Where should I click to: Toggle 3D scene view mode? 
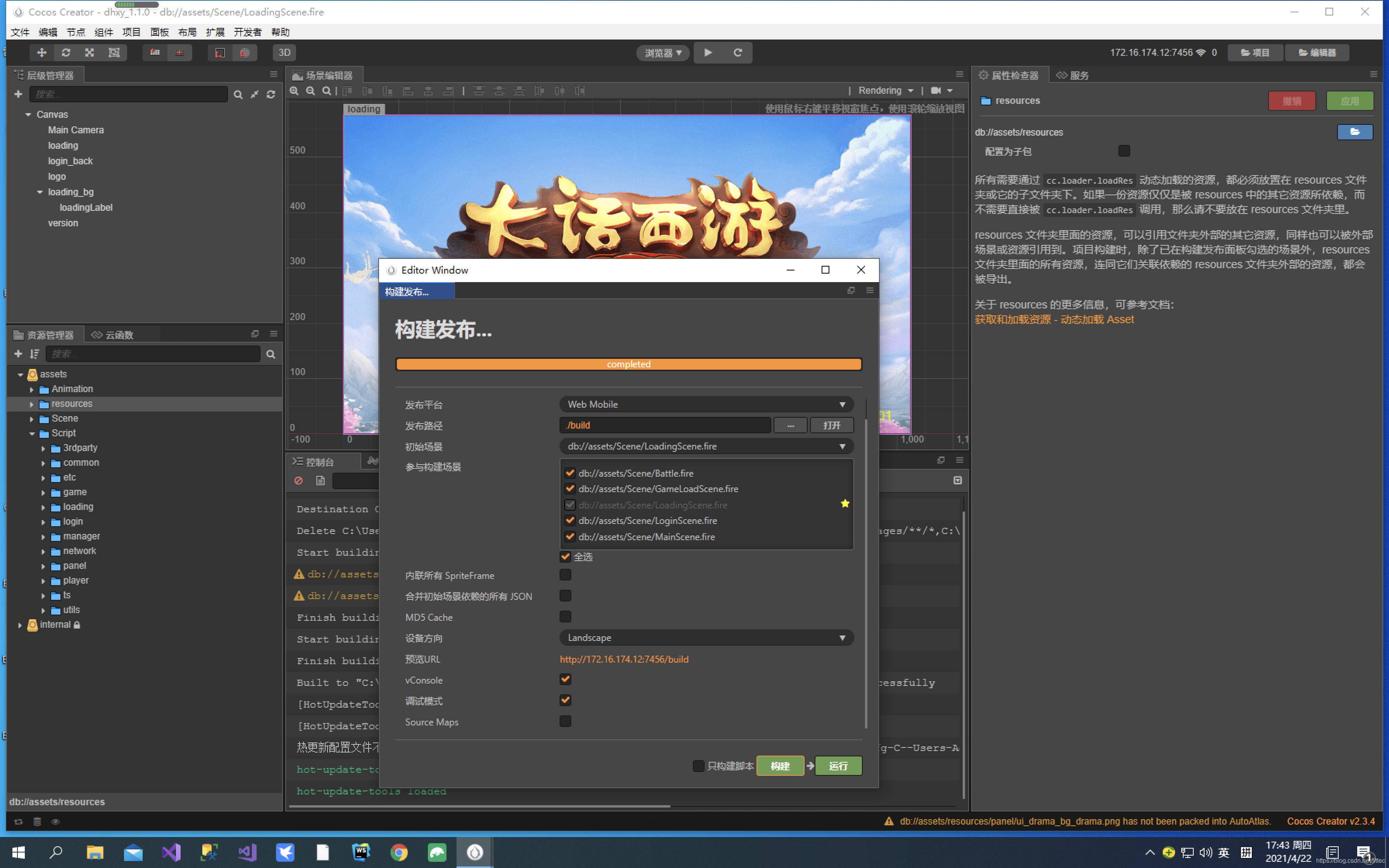click(284, 52)
